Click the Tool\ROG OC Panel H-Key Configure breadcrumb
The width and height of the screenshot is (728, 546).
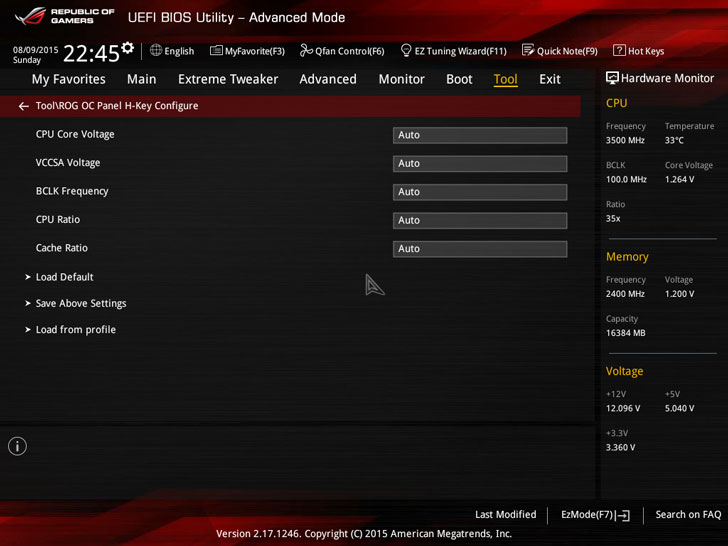[117, 106]
